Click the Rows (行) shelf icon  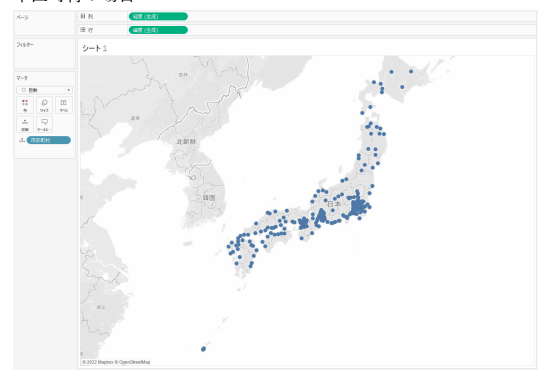83,30
